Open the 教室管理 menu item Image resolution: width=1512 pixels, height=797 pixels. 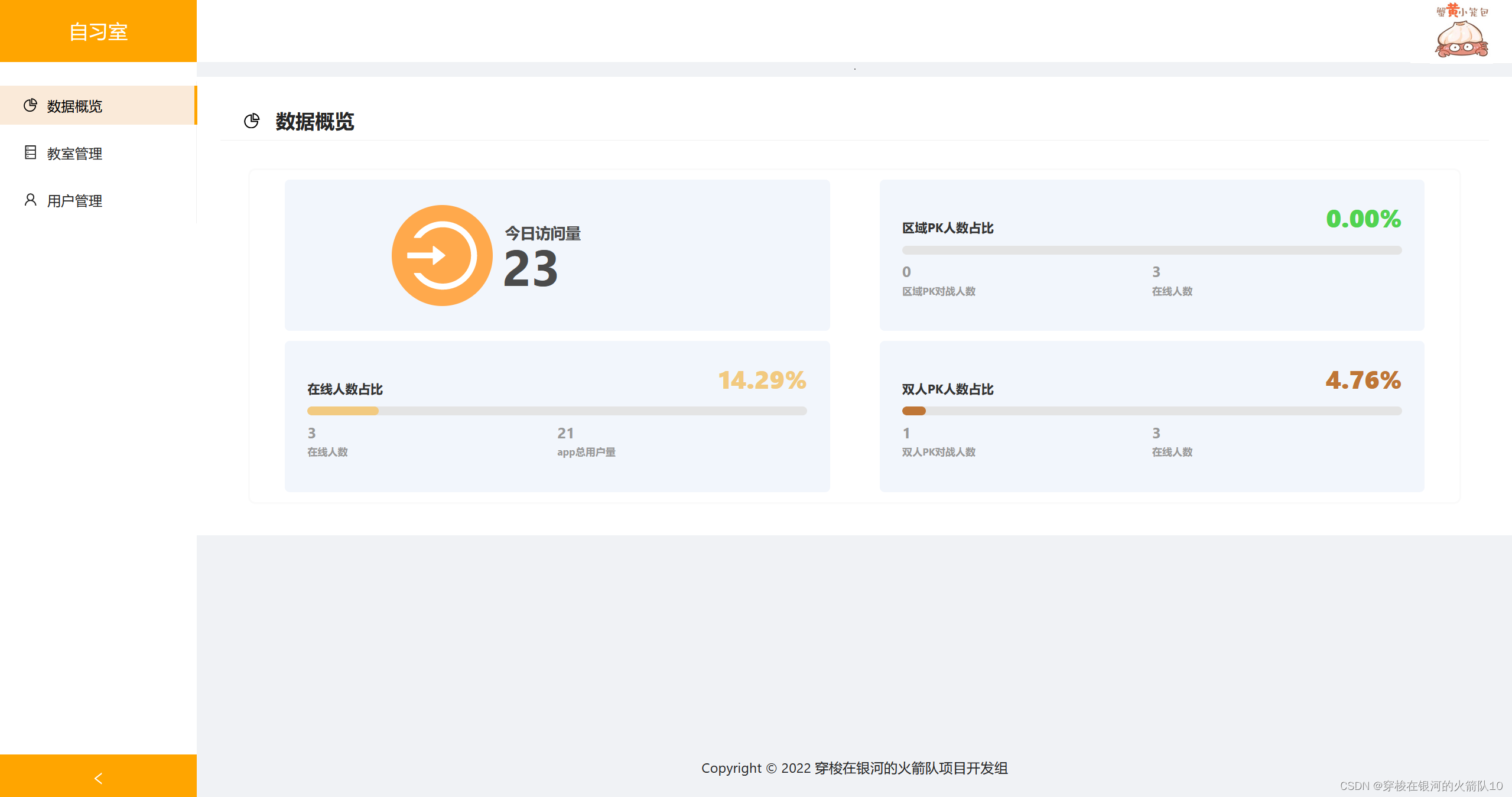(74, 154)
